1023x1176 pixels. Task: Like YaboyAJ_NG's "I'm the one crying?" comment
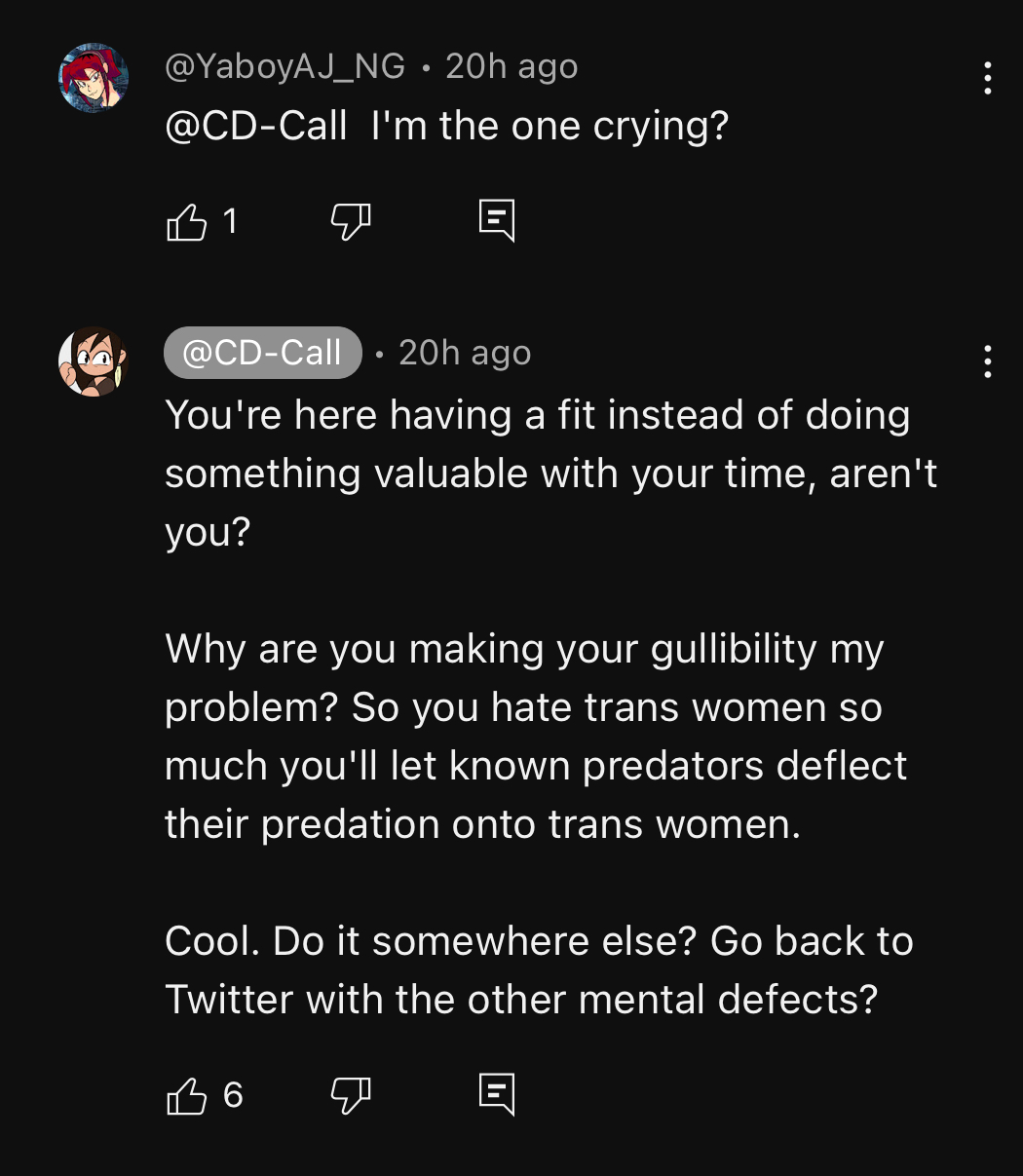tap(187, 222)
